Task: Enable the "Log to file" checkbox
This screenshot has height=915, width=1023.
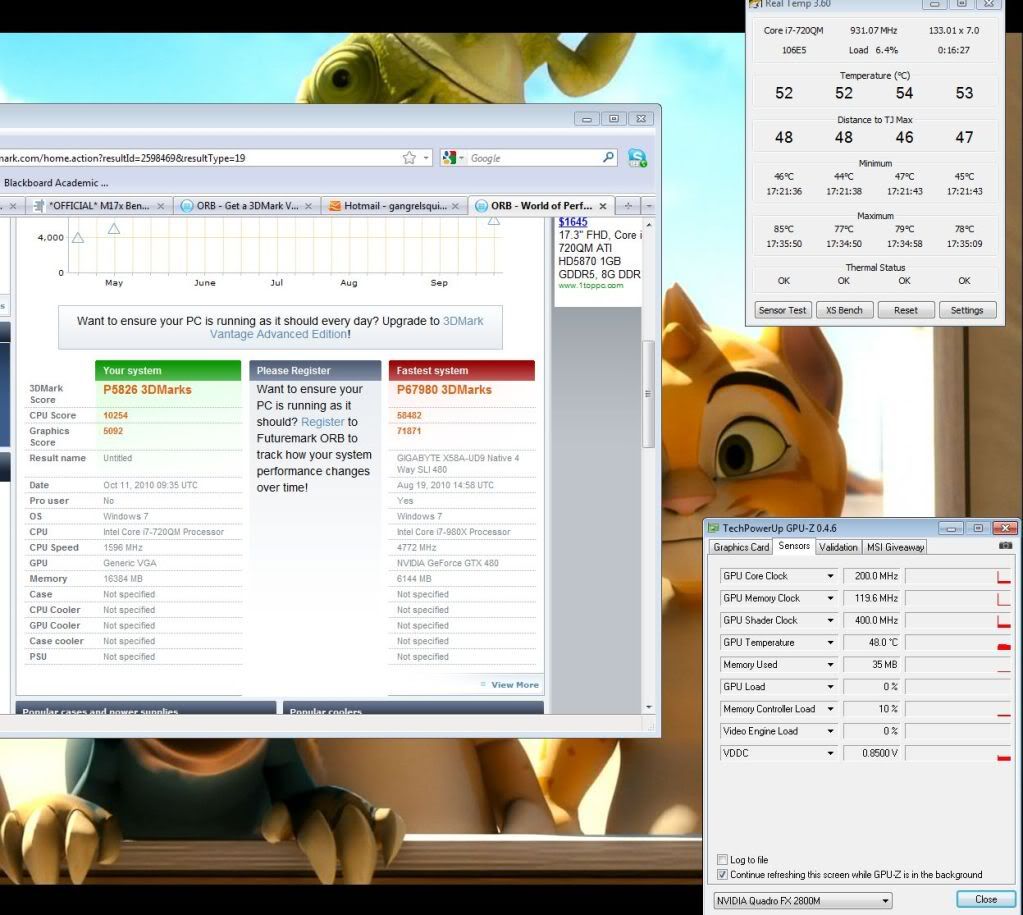Action: click(x=722, y=860)
